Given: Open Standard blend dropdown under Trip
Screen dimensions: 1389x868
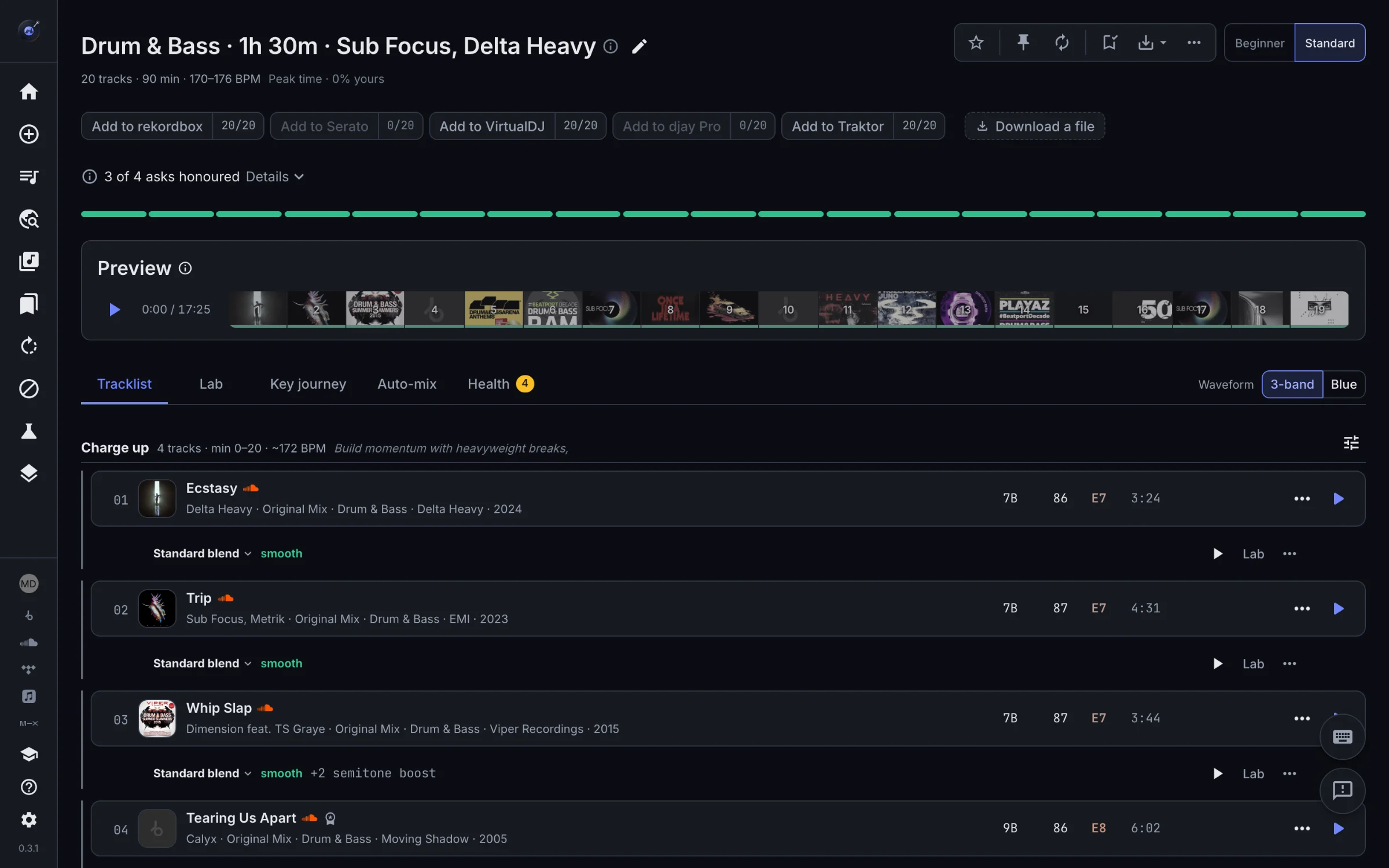Looking at the screenshot, I should pyautogui.click(x=202, y=663).
